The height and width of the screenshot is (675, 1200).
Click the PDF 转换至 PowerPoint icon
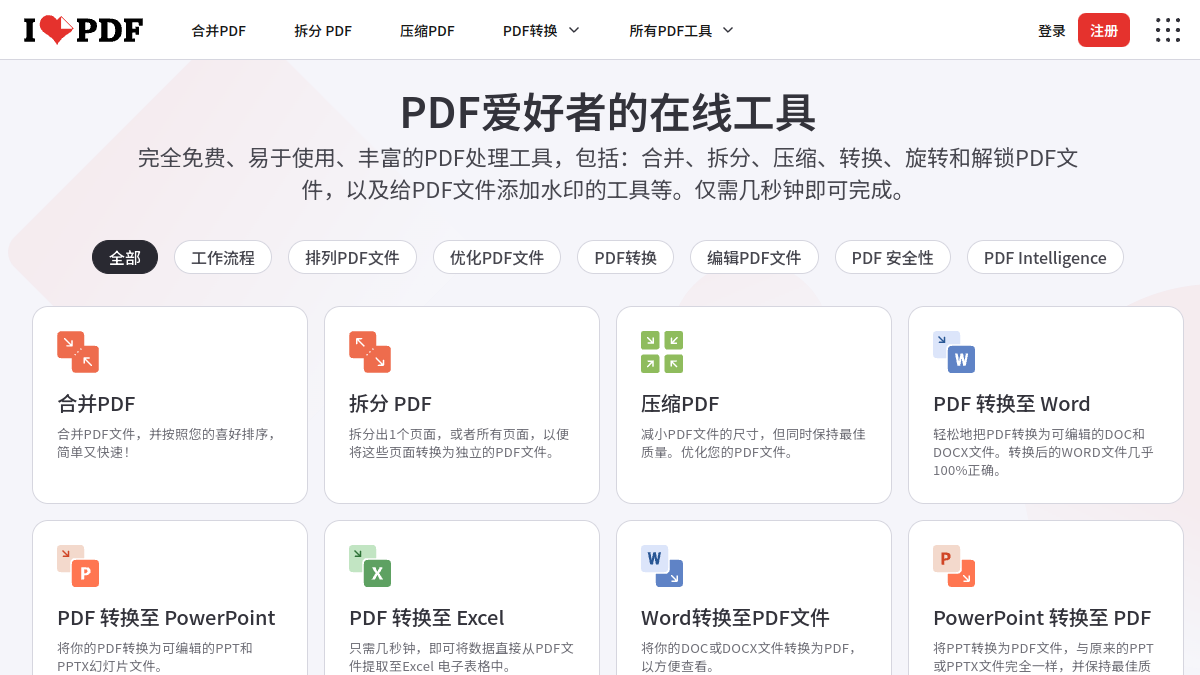click(78, 566)
